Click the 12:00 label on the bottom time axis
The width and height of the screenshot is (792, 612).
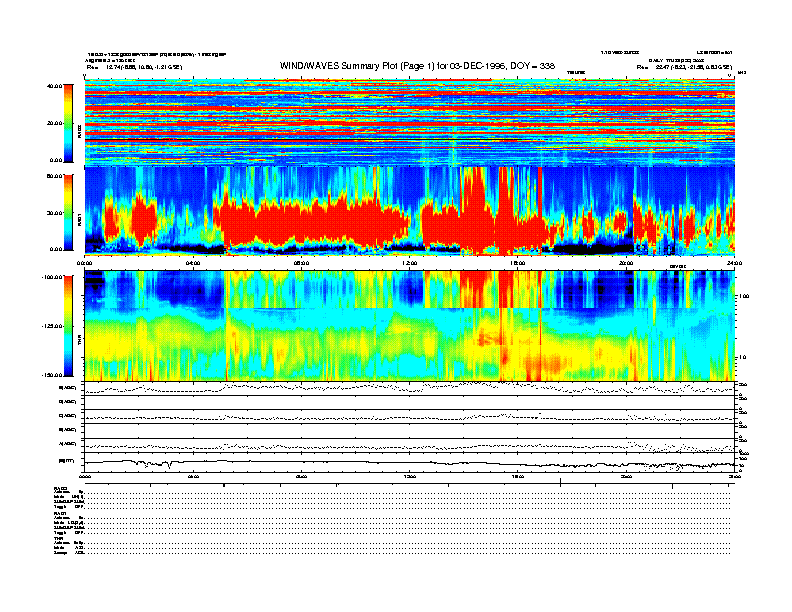click(410, 476)
